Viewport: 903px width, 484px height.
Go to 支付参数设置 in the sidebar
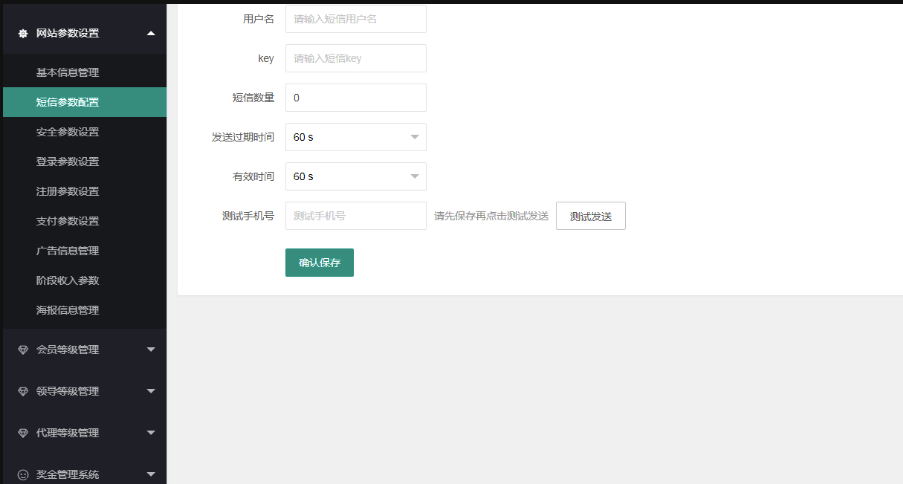point(67,221)
